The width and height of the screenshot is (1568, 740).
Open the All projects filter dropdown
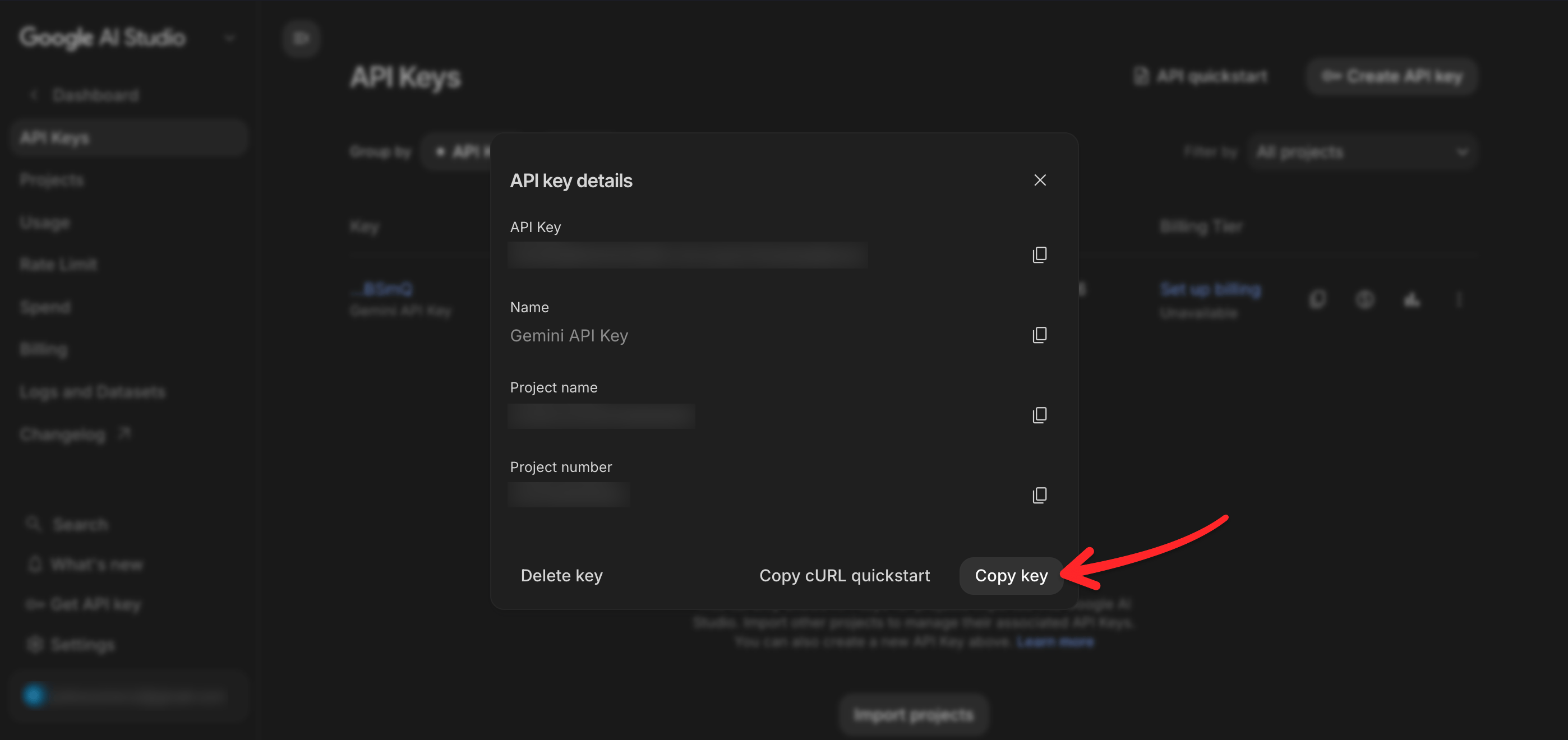pos(1362,152)
